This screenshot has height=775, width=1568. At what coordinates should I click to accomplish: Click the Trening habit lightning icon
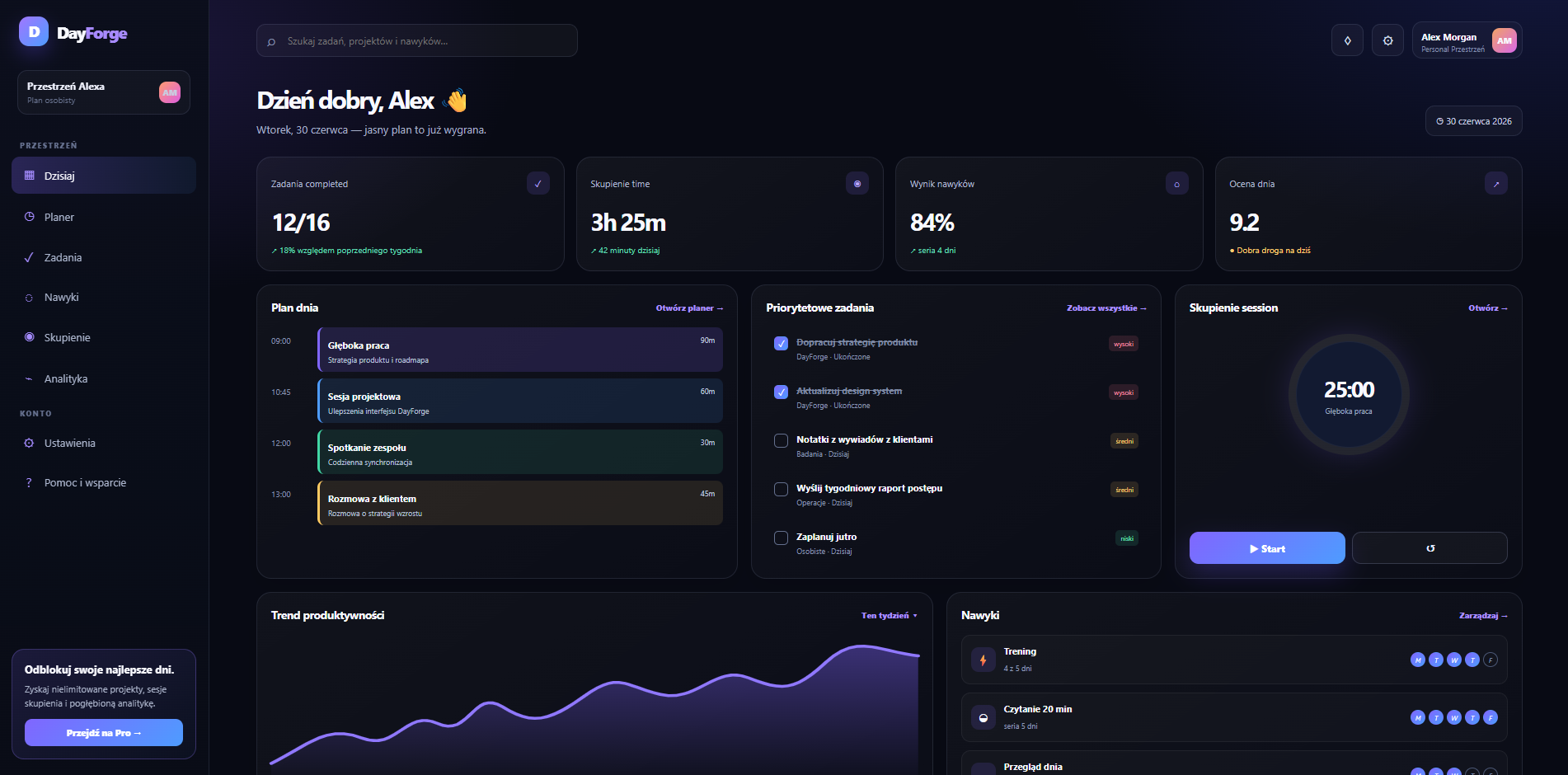[x=983, y=660]
